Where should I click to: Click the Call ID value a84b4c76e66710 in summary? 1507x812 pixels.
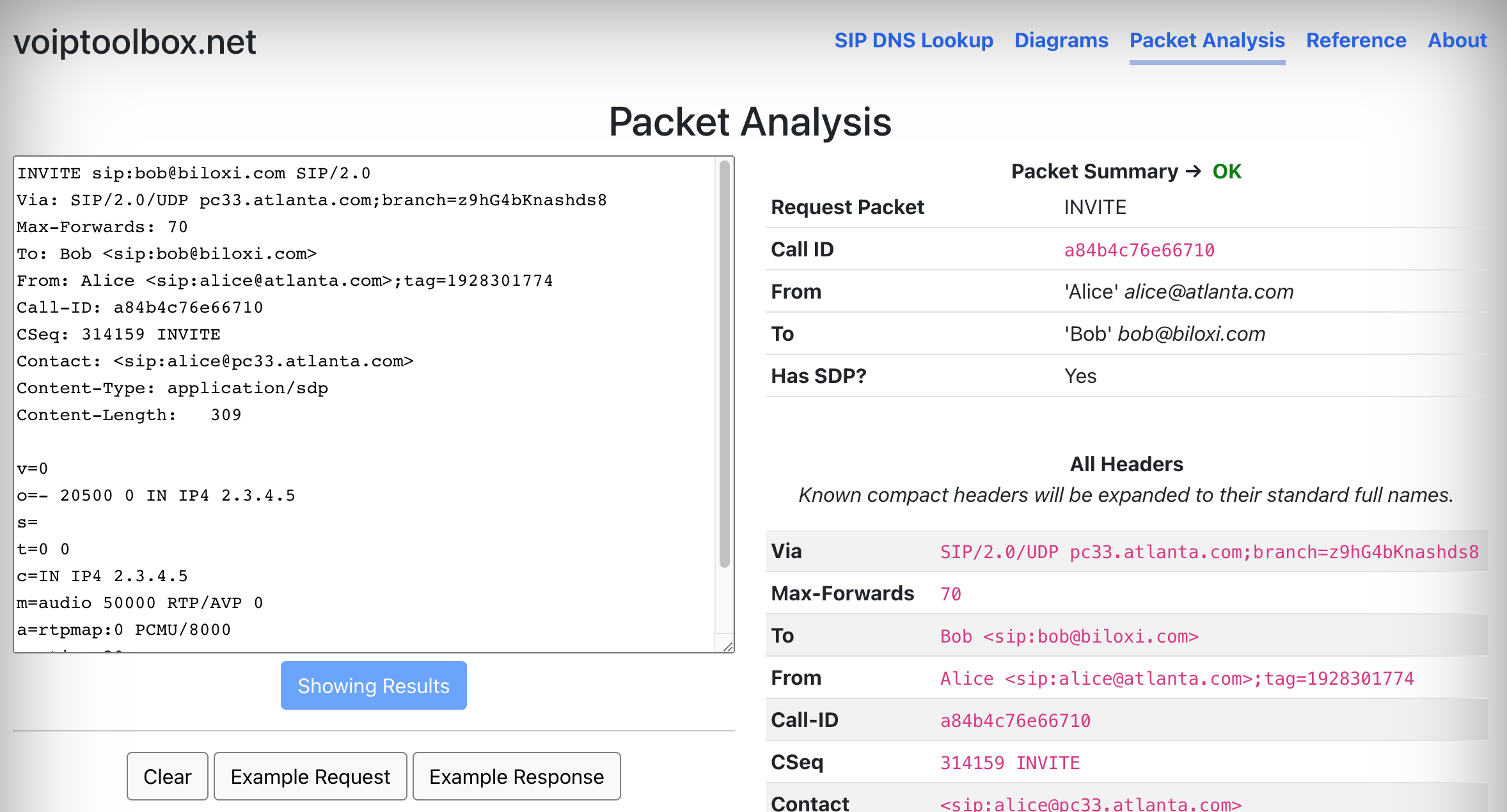(x=1139, y=250)
